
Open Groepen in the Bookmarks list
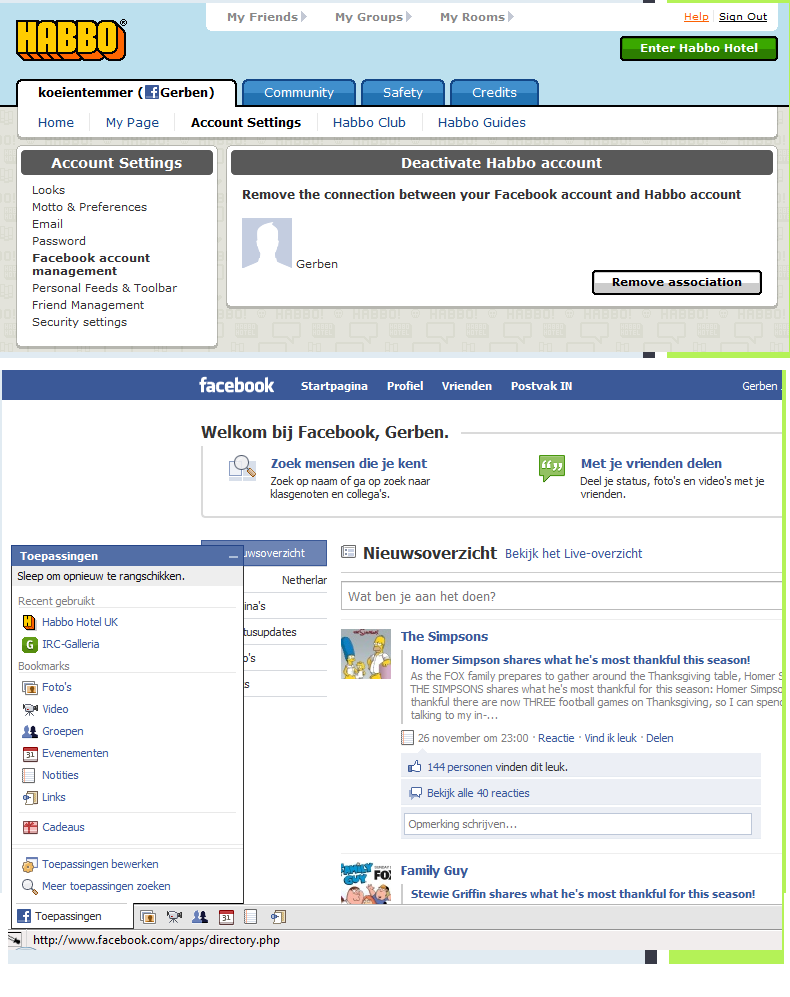coord(62,731)
